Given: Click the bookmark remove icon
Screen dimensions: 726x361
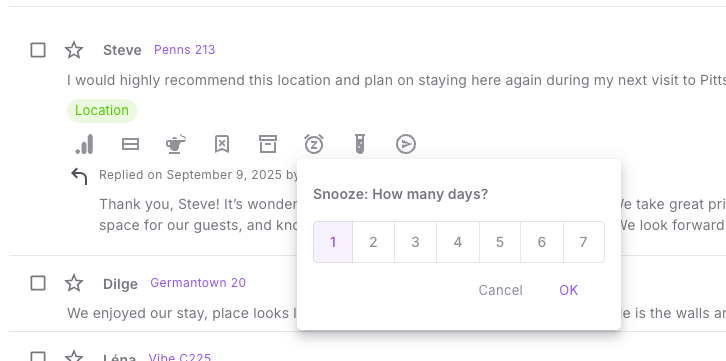Looking at the screenshot, I should point(222,144).
